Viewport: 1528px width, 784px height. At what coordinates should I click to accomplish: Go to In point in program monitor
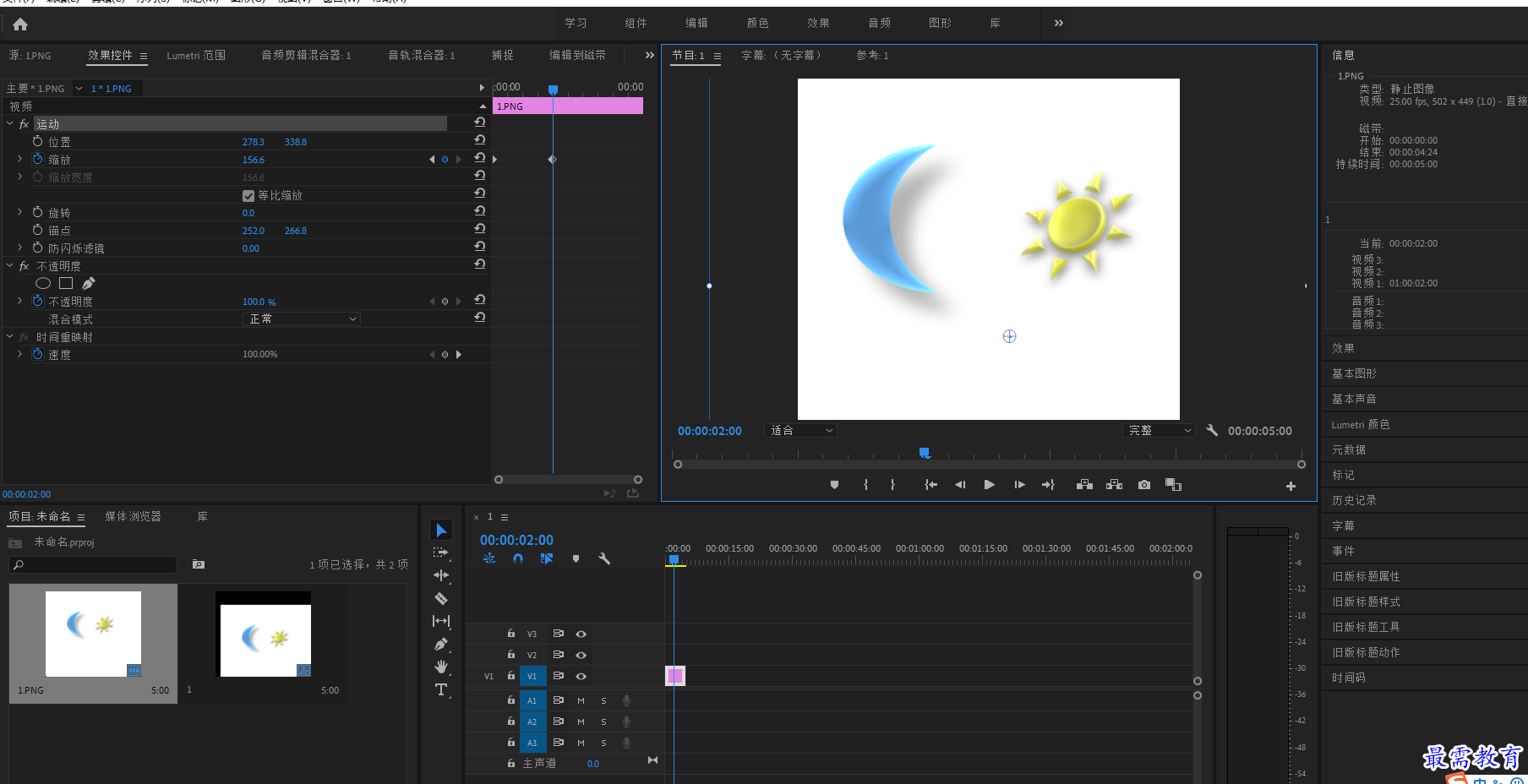click(930, 485)
